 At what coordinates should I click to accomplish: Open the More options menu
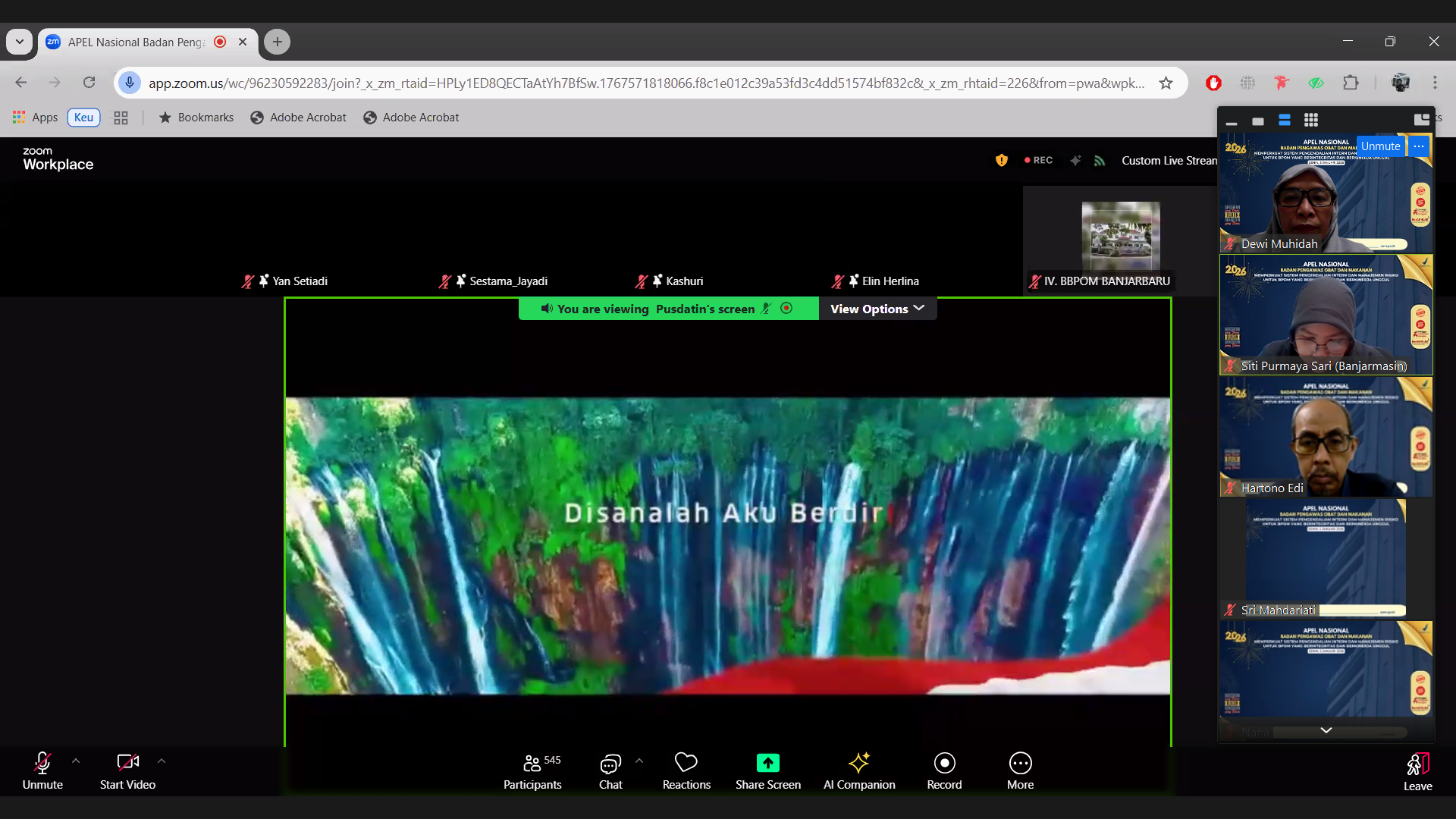[x=1019, y=770]
